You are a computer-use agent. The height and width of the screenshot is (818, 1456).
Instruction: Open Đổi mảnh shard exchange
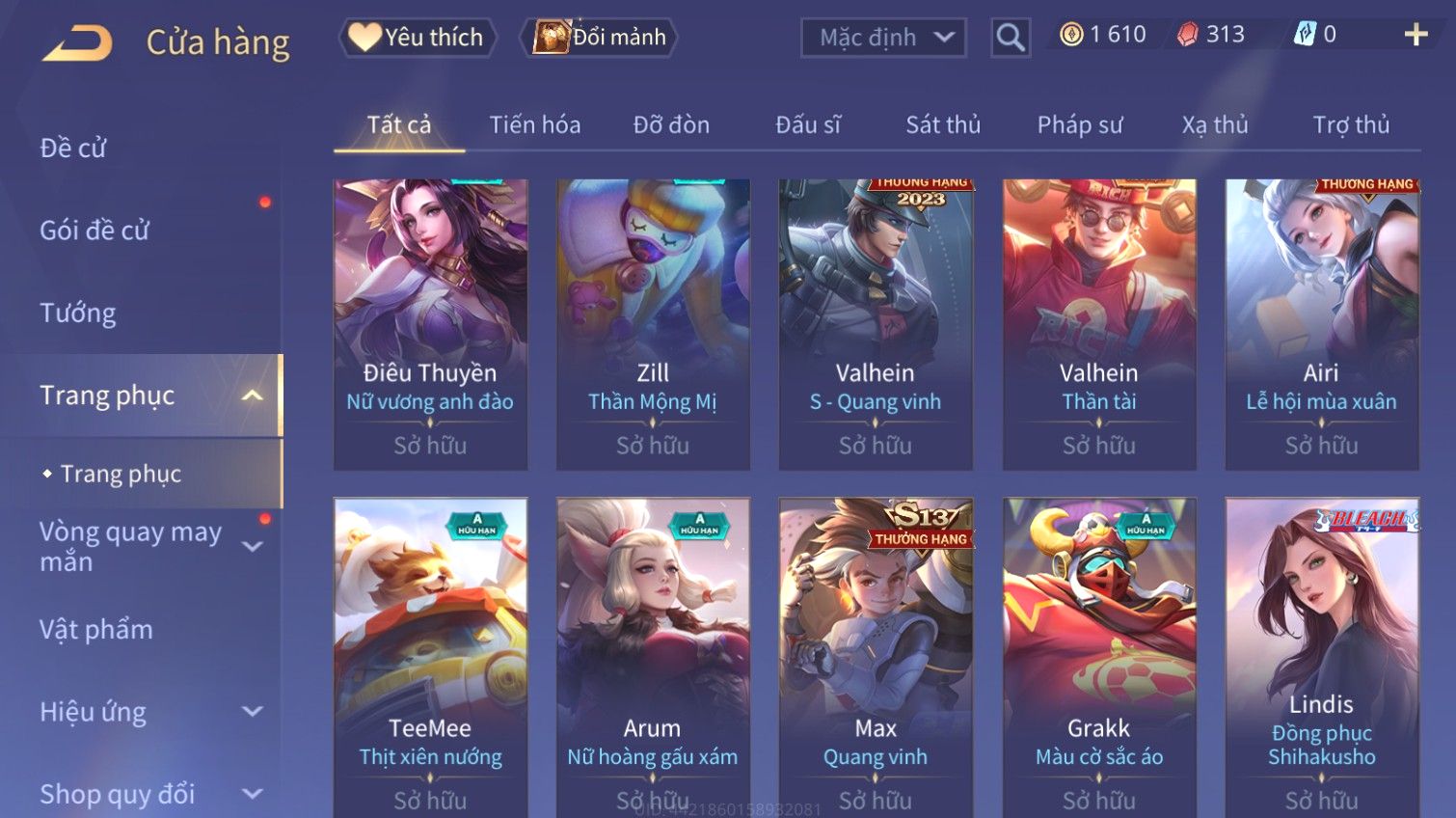point(600,38)
